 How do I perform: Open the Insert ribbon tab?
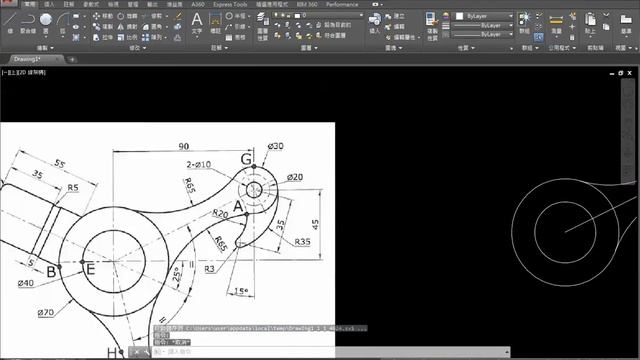point(49,4)
